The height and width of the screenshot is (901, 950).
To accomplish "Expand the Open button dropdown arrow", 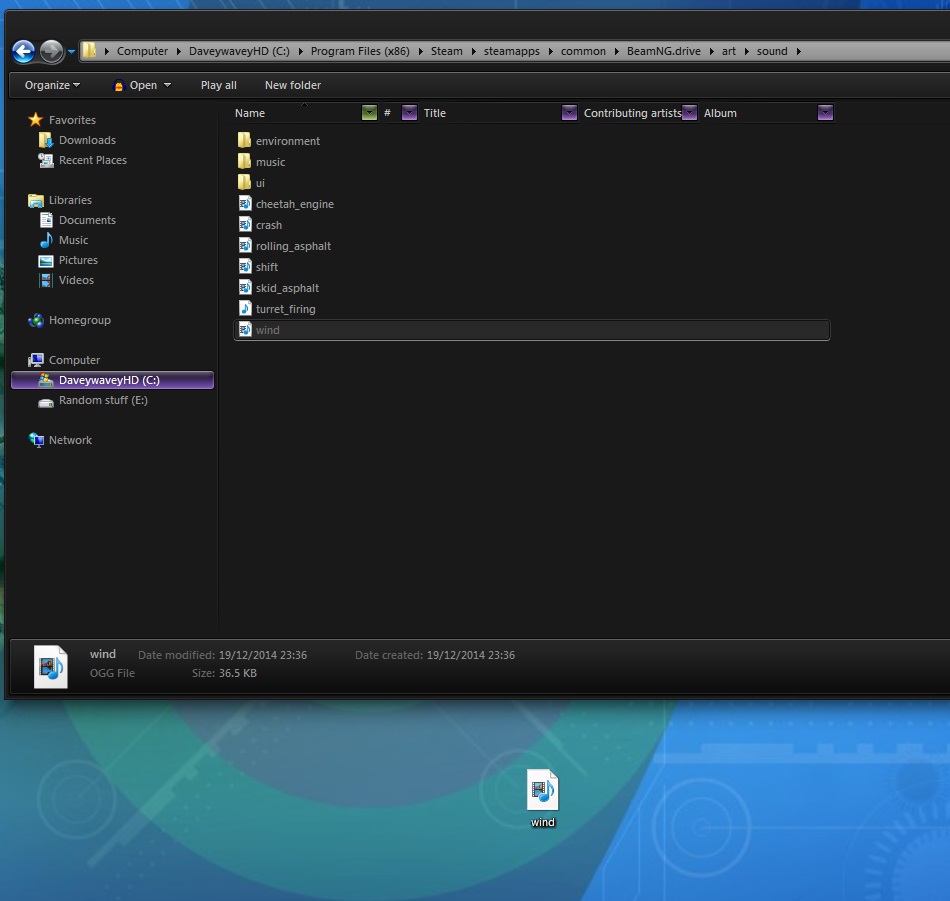I will 167,85.
